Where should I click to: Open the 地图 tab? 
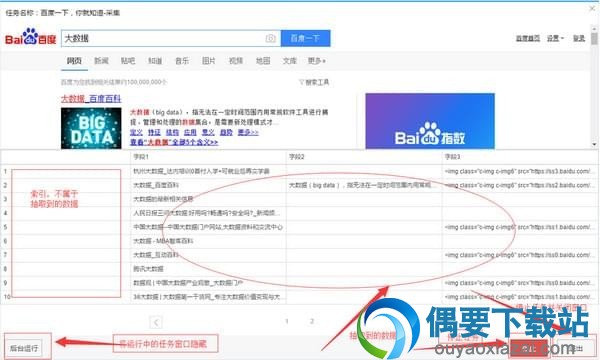point(263,61)
